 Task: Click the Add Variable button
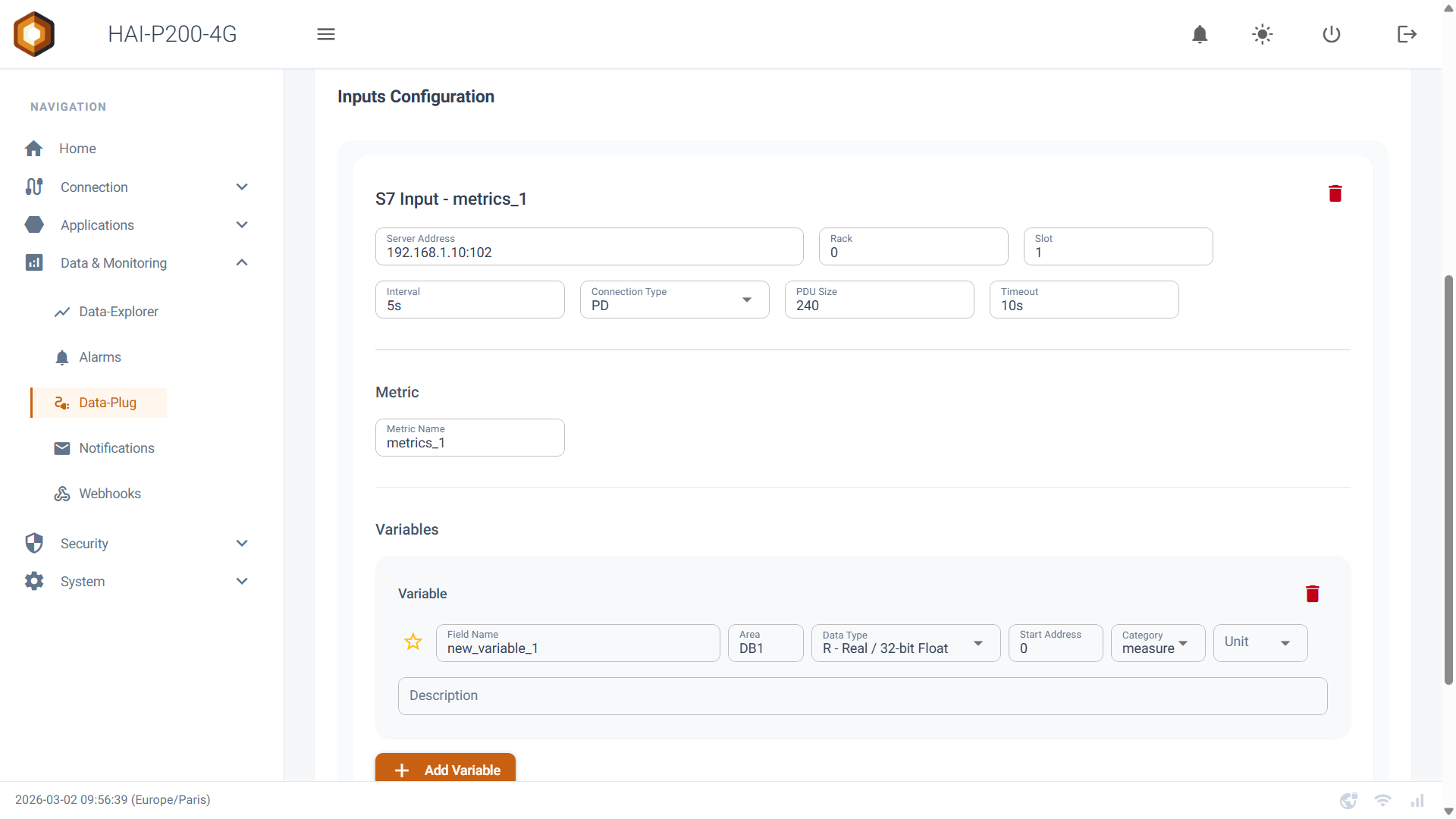pyautogui.click(x=446, y=769)
